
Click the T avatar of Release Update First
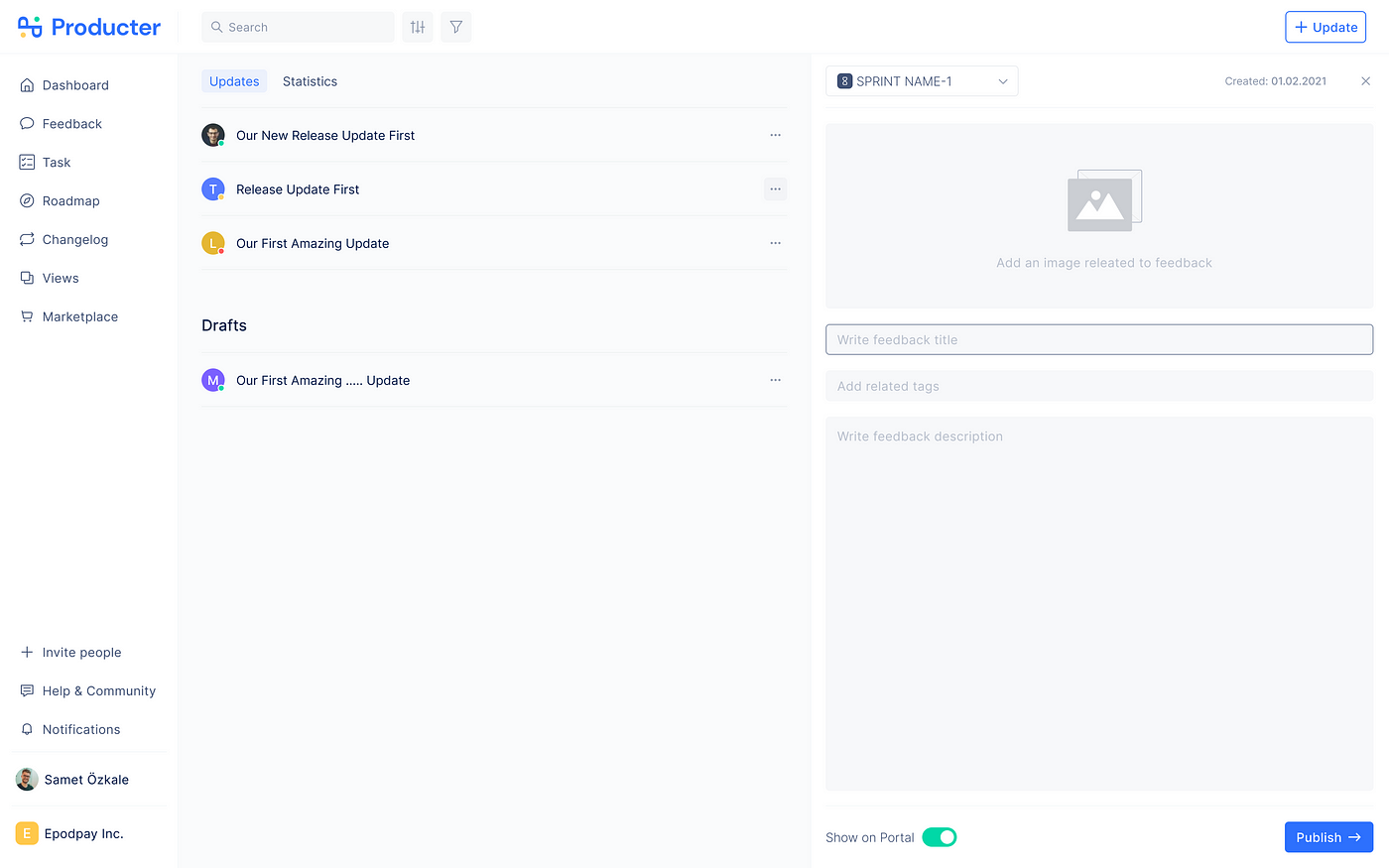(x=213, y=188)
